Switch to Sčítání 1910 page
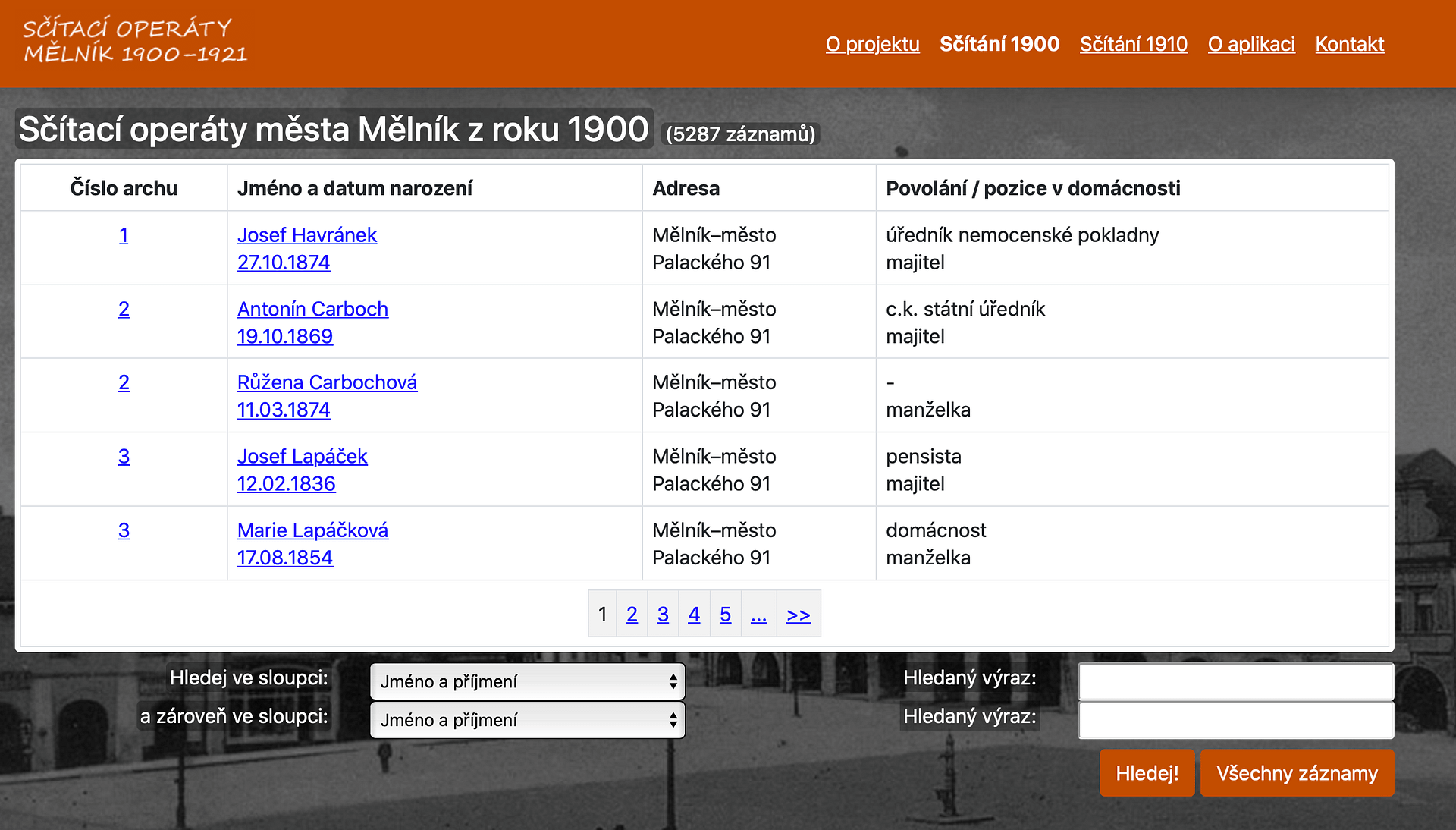Image resolution: width=1456 pixels, height=830 pixels. point(1134,44)
